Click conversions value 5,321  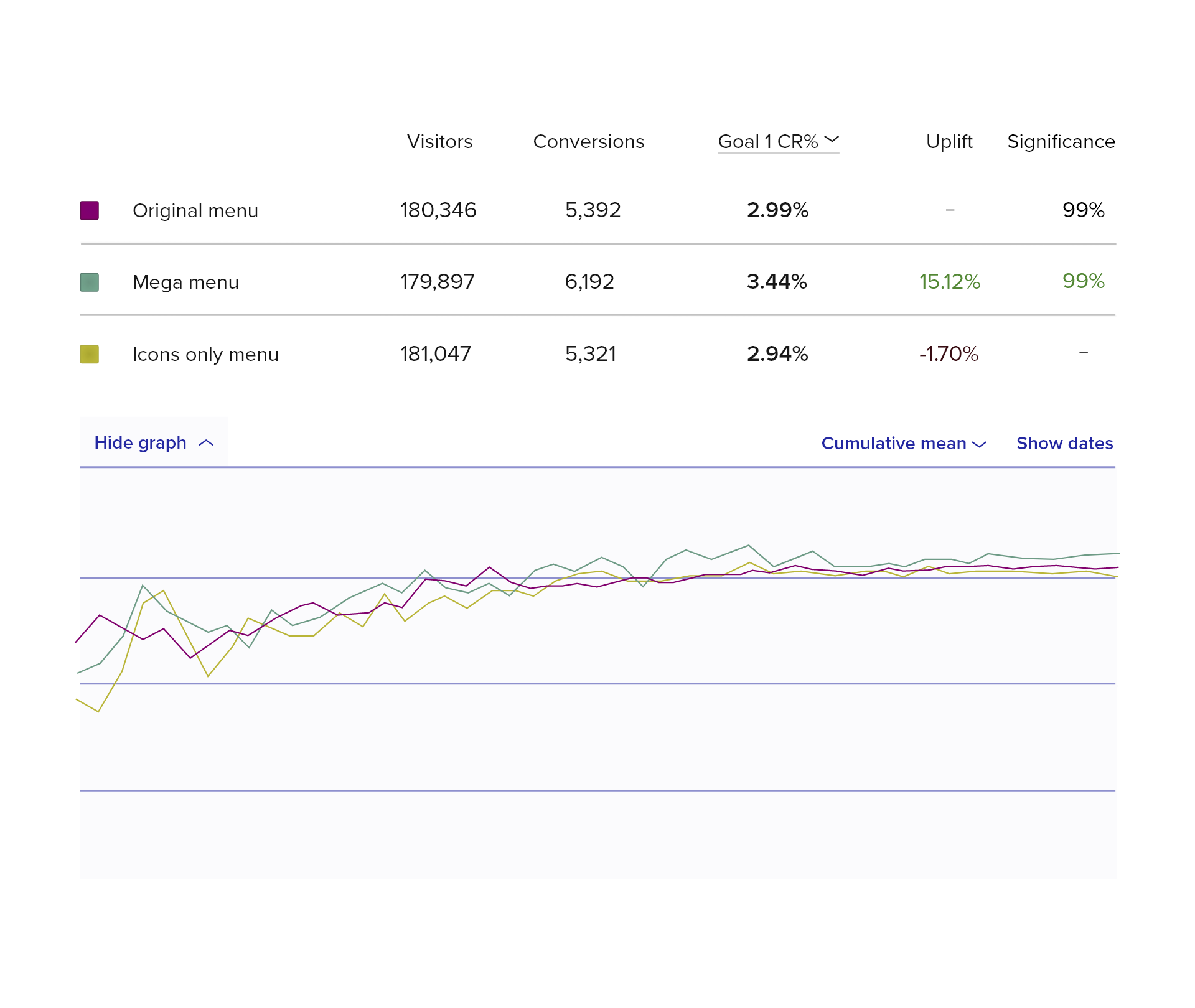591,354
